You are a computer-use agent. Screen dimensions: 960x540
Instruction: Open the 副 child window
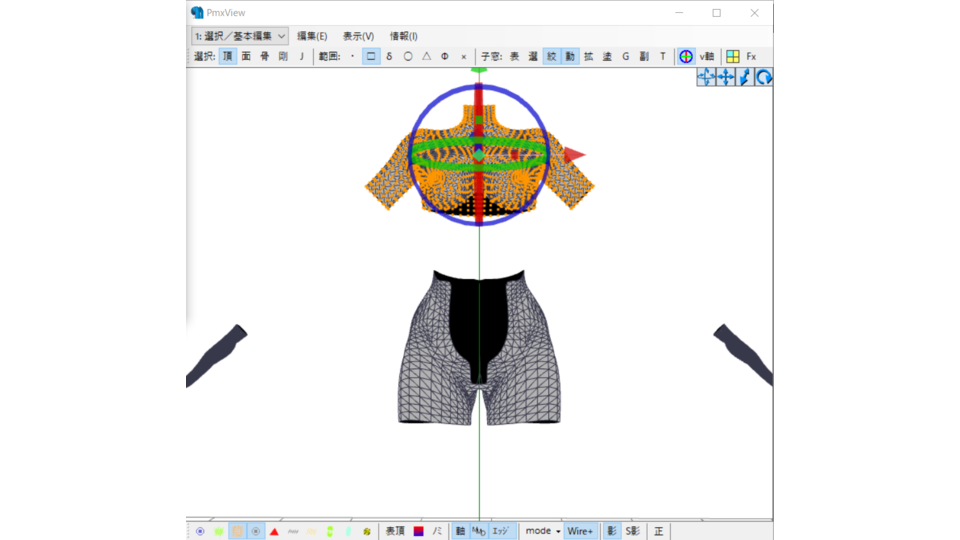pyautogui.click(x=644, y=56)
